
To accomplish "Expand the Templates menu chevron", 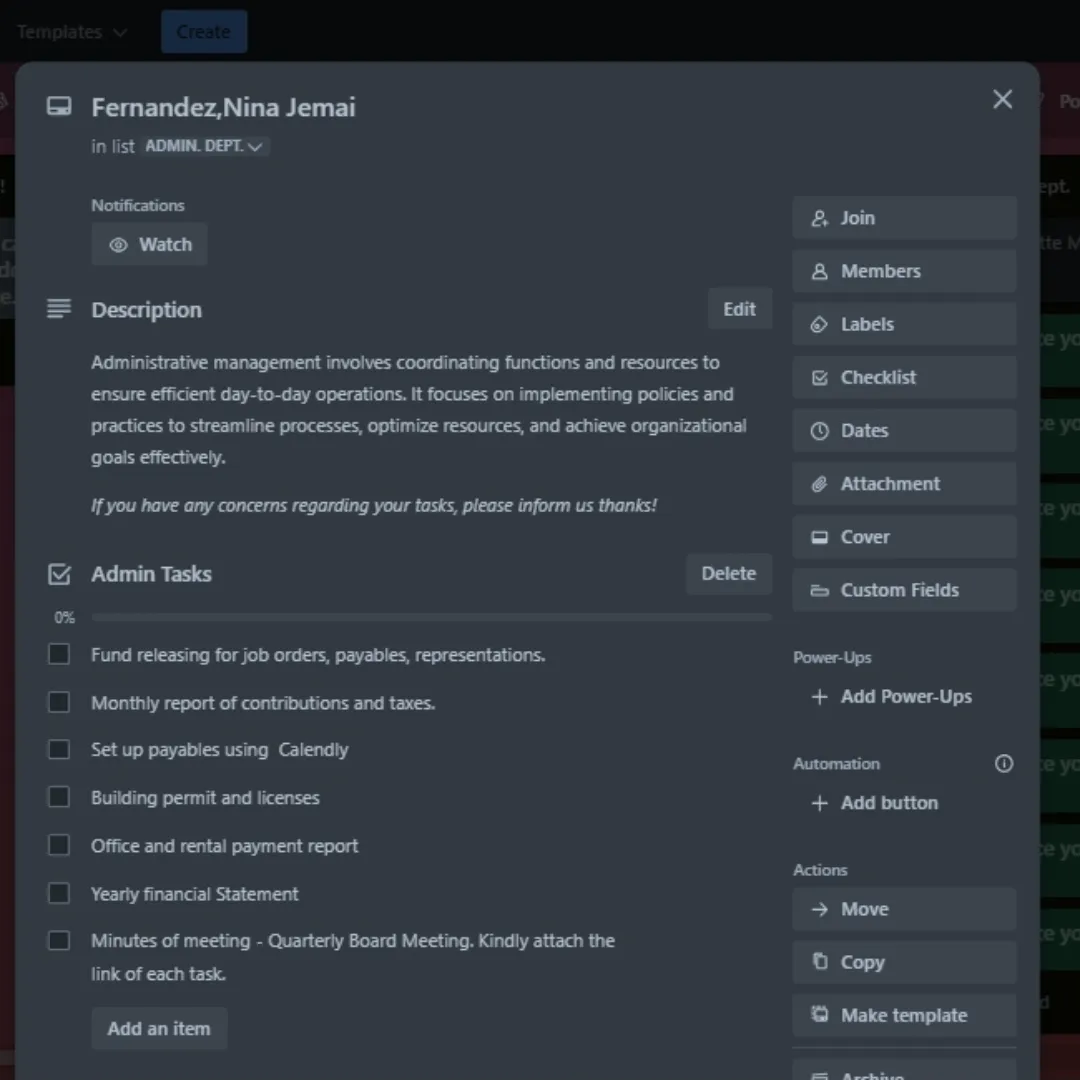I will (121, 32).
